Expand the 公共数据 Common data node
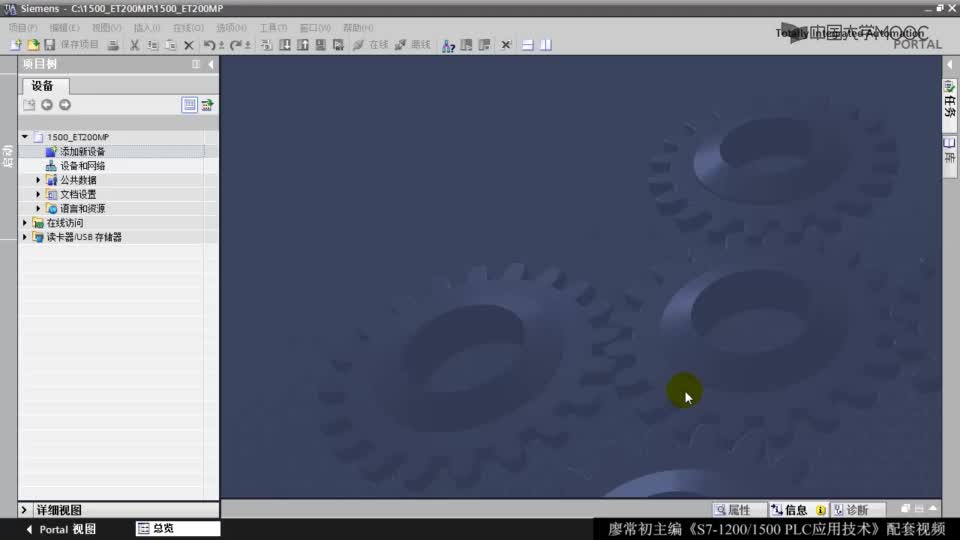 click(x=38, y=180)
